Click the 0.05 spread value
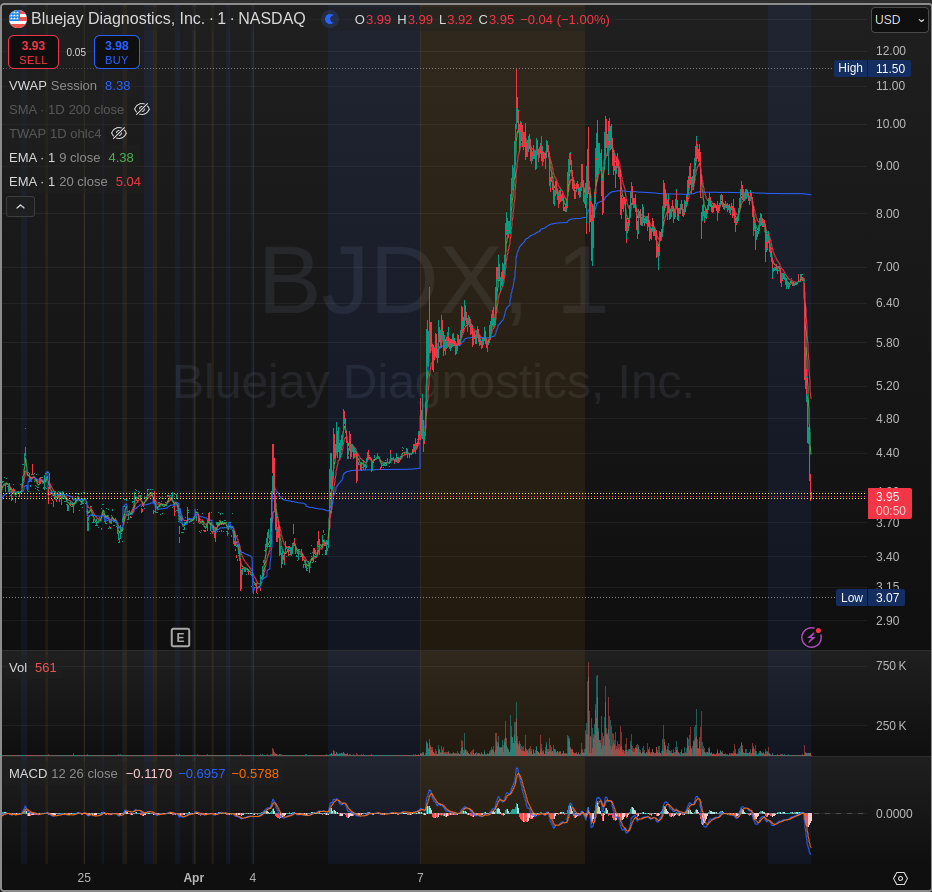This screenshot has width=932, height=892. (x=76, y=52)
